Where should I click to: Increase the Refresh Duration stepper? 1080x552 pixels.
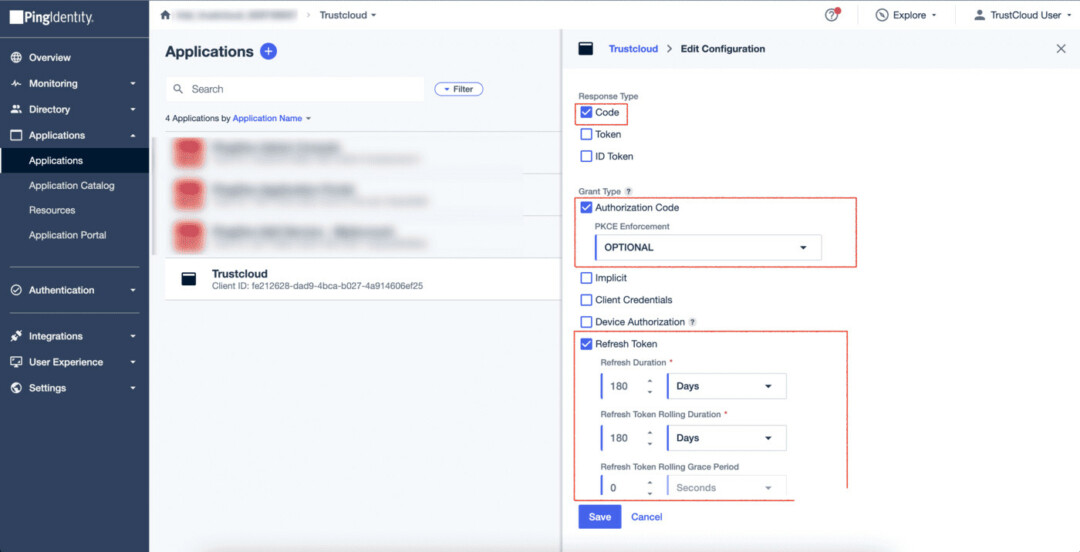coord(650,380)
